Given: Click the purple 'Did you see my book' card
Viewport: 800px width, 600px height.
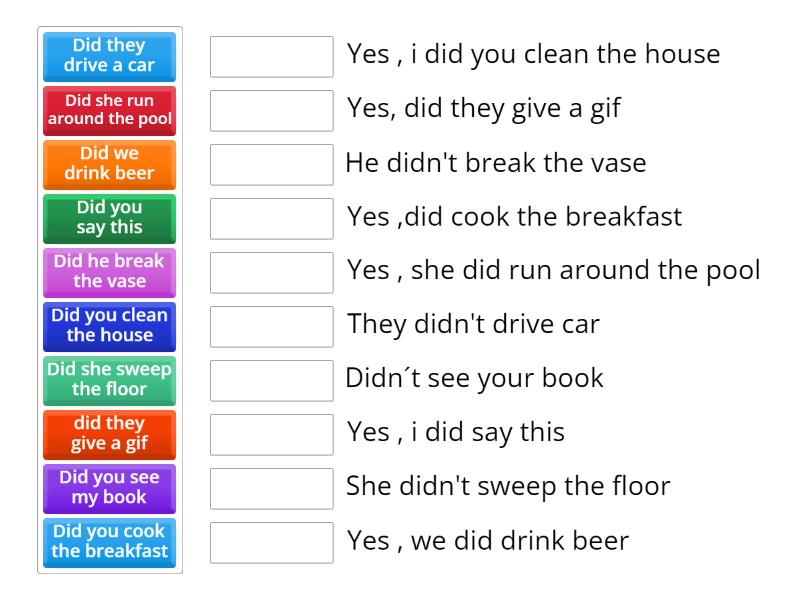Looking at the screenshot, I should point(109,489).
